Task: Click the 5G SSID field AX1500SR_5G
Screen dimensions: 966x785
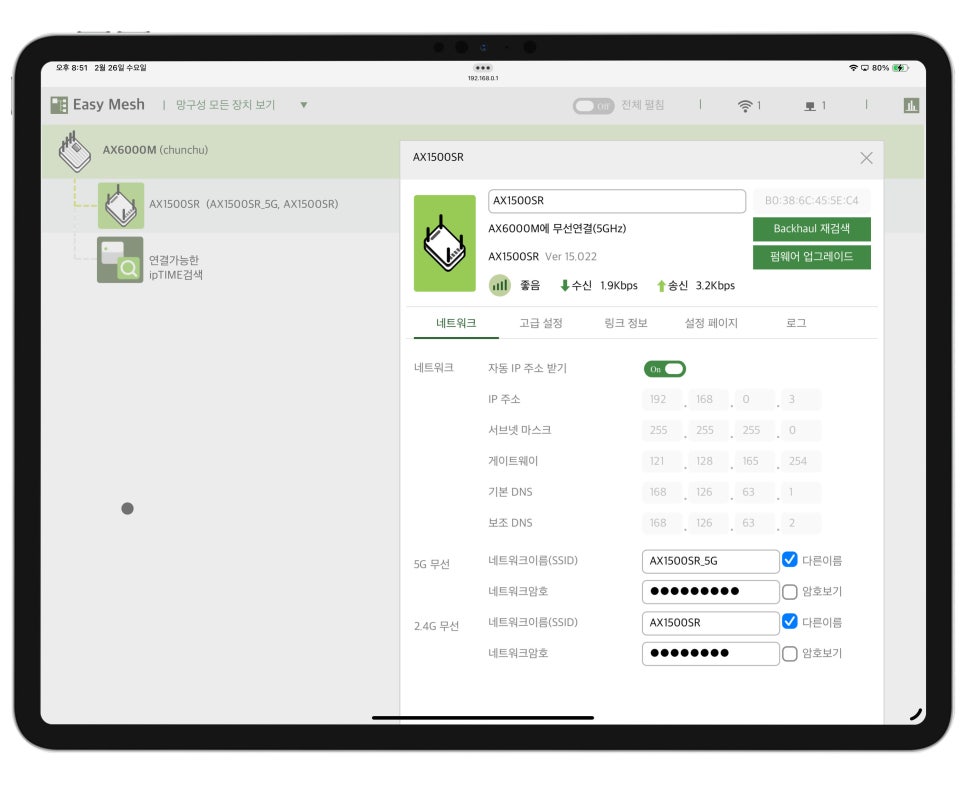Action: pos(710,561)
